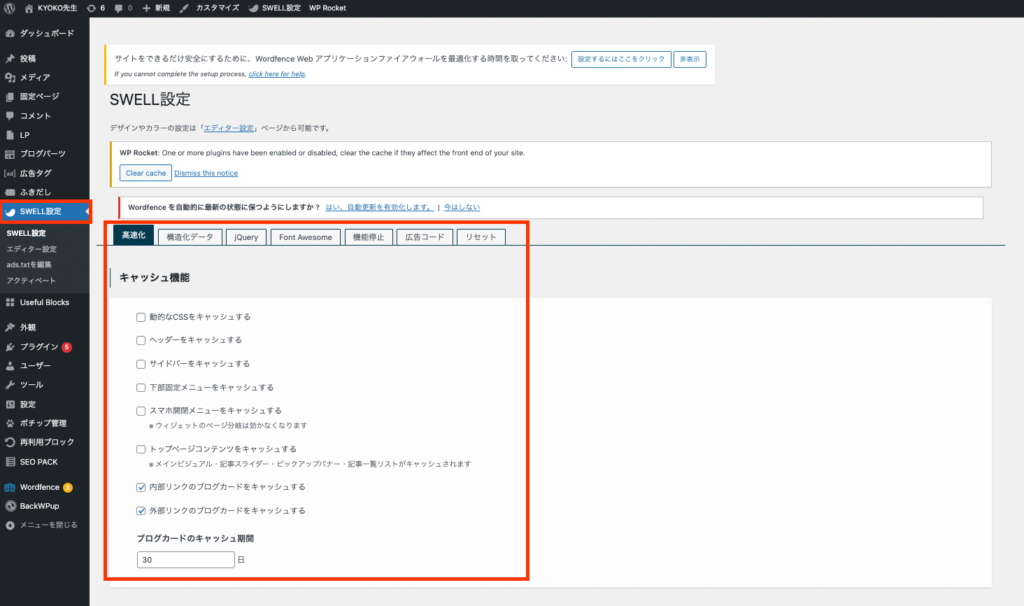Open ユーザー in the sidebar
1024x606 pixels.
point(44,366)
